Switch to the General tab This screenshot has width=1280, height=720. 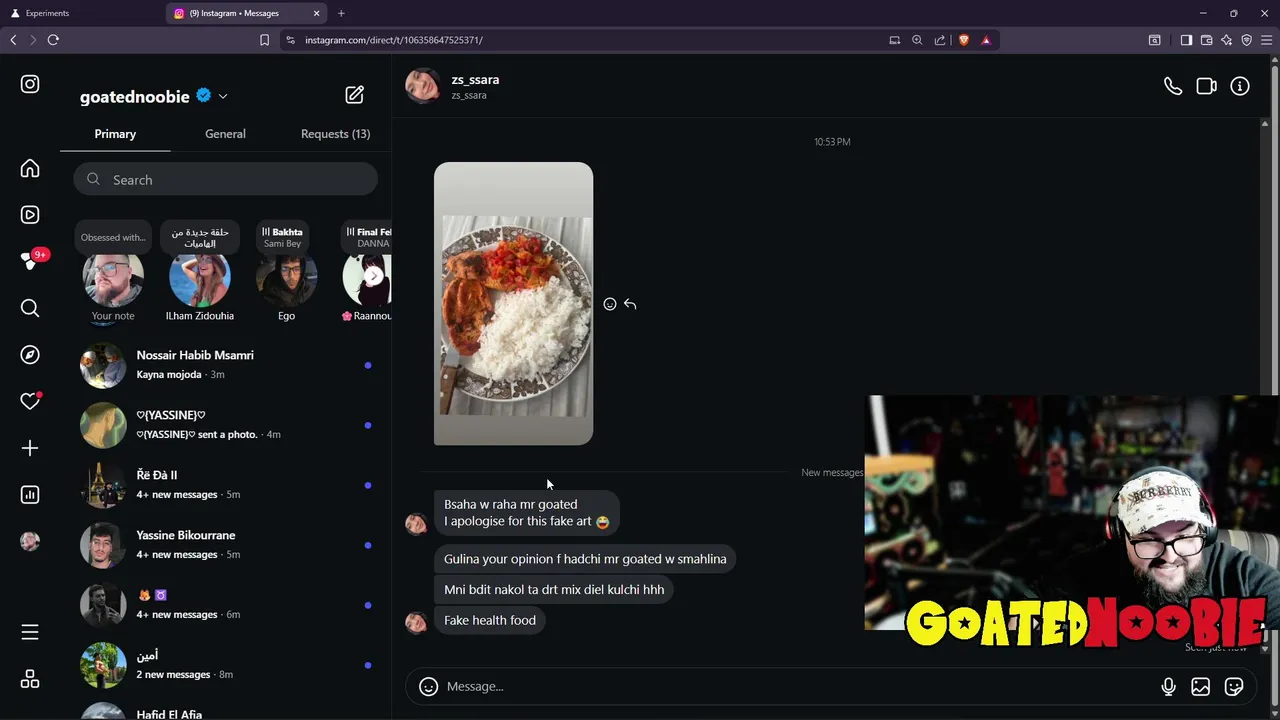(225, 134)
